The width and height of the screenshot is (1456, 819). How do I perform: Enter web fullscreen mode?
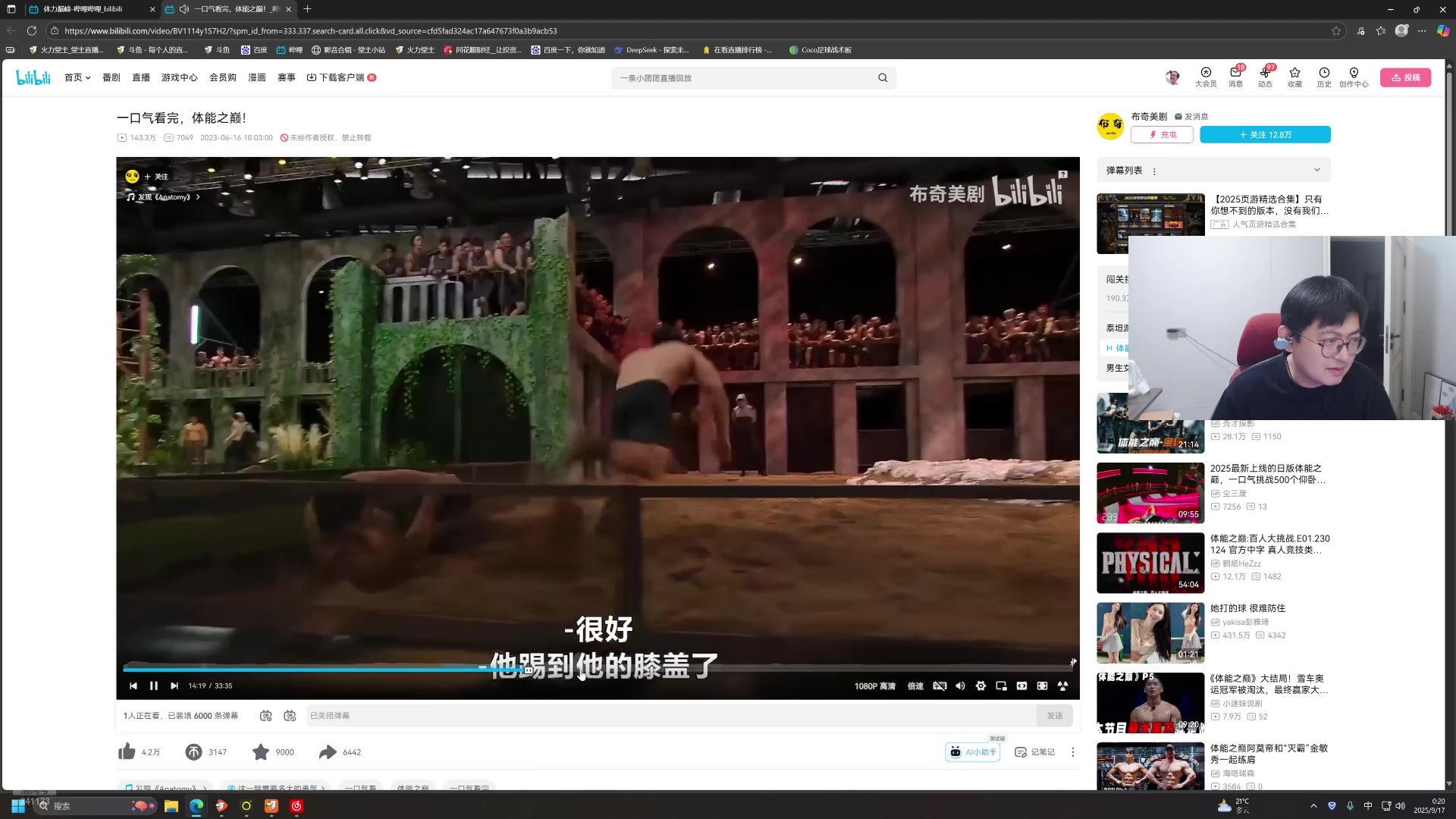pos(1042,686)
